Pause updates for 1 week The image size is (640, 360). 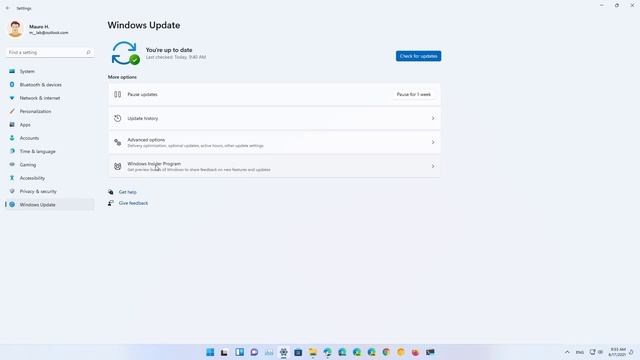pos(413,94)
